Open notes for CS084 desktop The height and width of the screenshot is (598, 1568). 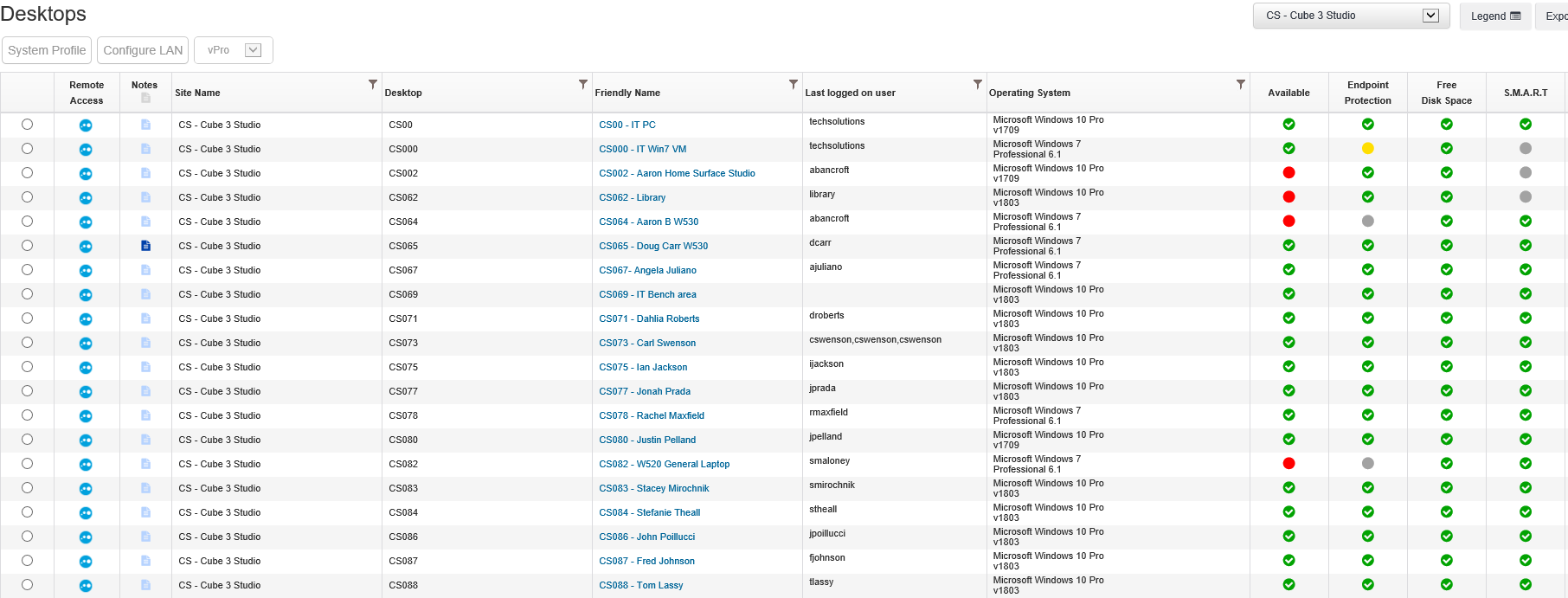coord(145,512)
